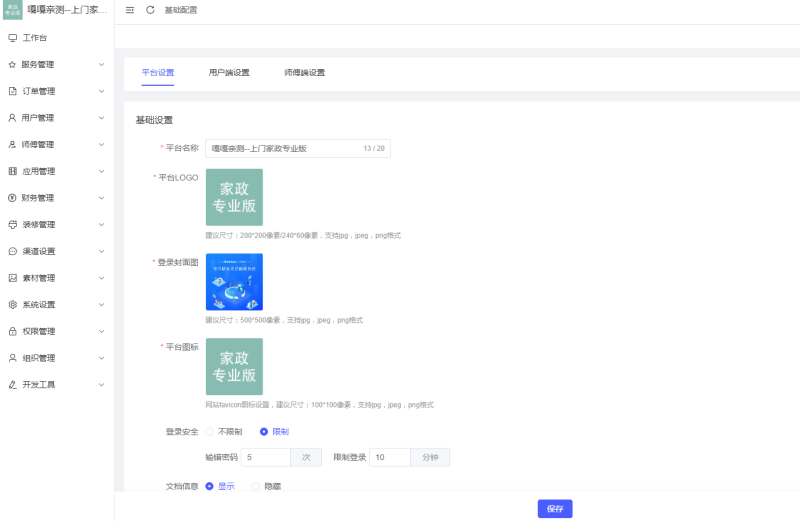
Task: Expand the 财务管理 chevron
Action: (x=102, y=197)
